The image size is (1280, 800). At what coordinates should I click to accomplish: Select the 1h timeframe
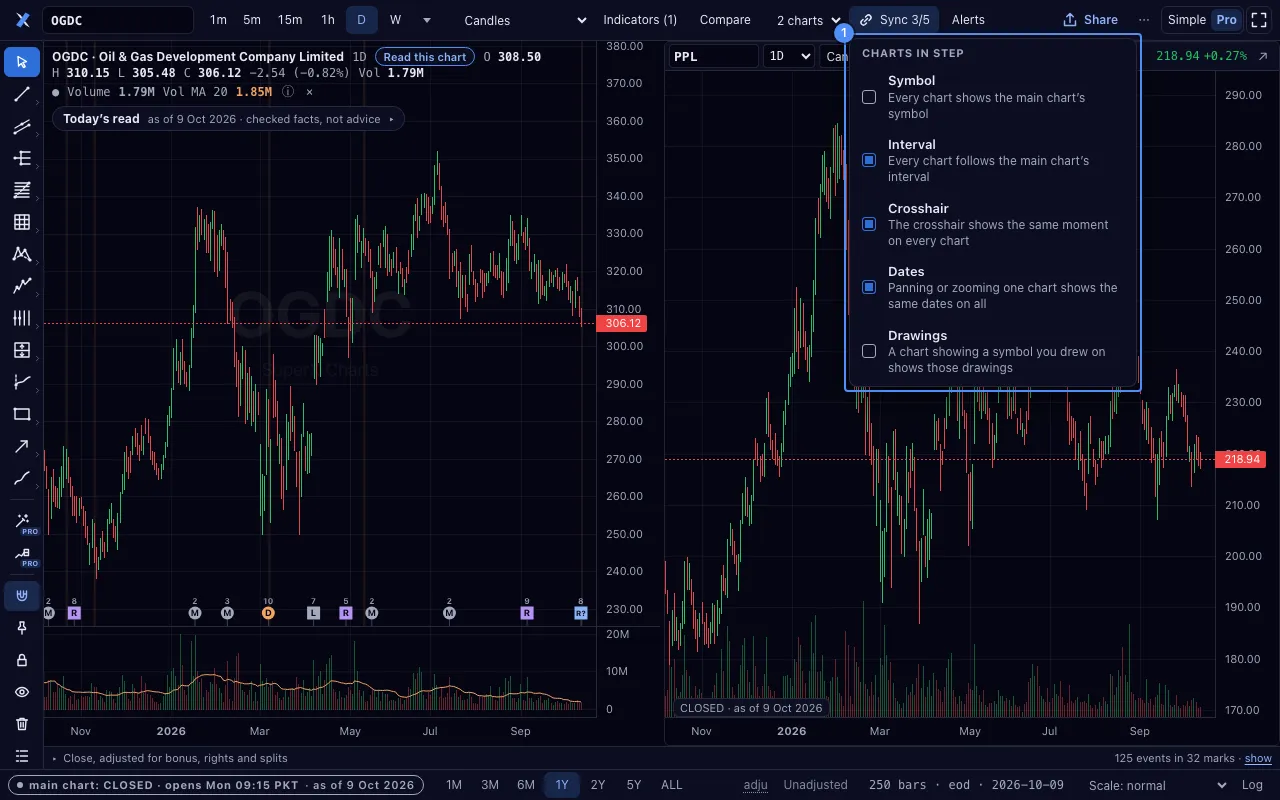[328, 20]
